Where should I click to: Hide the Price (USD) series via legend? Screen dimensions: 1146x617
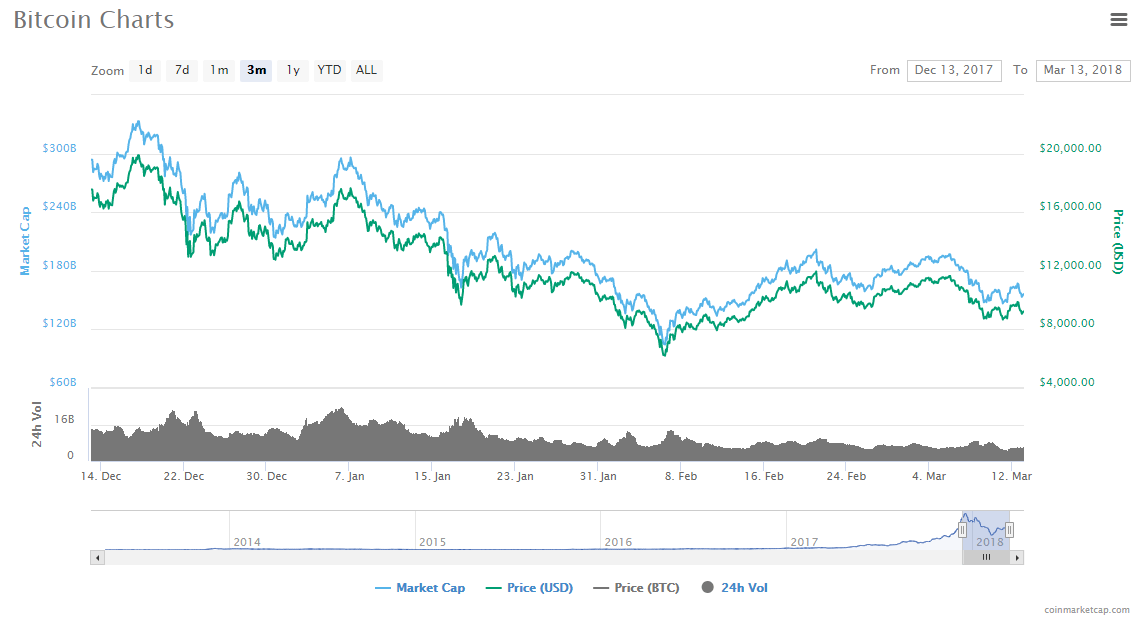(529, 588)
